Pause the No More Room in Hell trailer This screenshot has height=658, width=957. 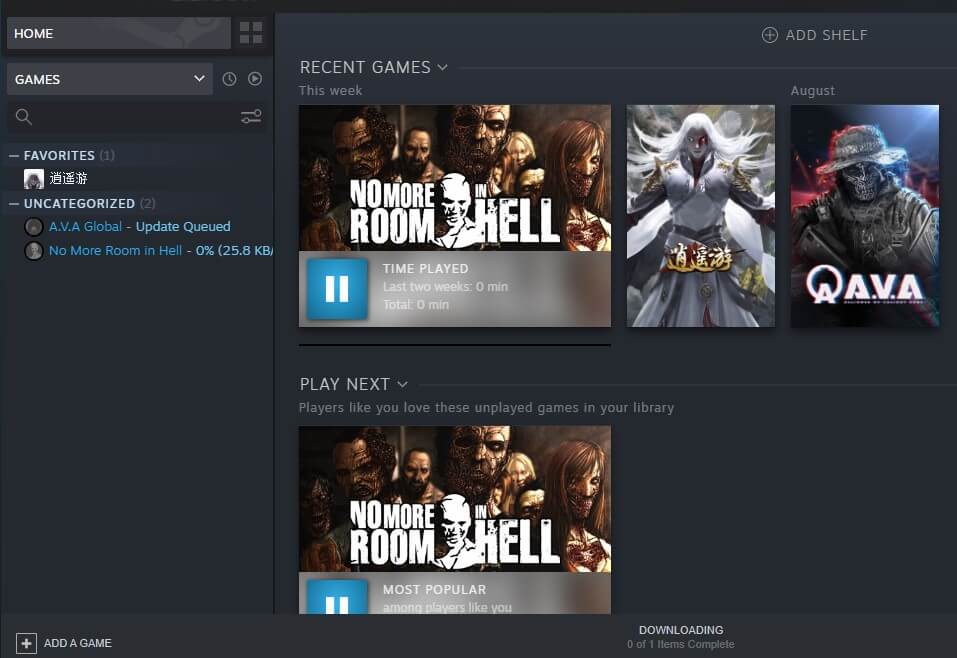[336, 288]
